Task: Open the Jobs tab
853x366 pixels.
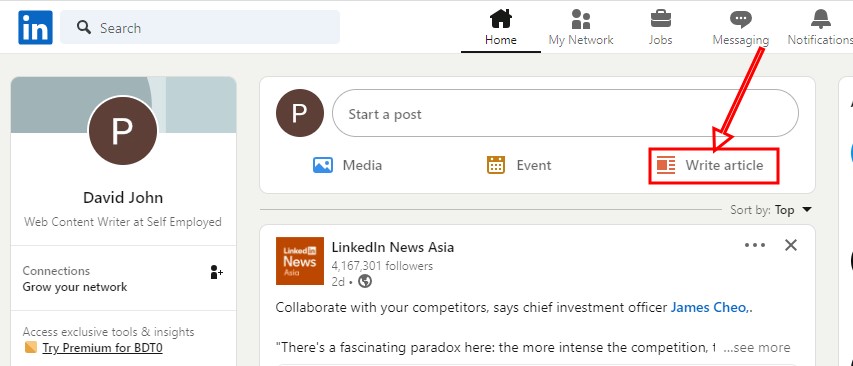Action: tap(660, 28)
